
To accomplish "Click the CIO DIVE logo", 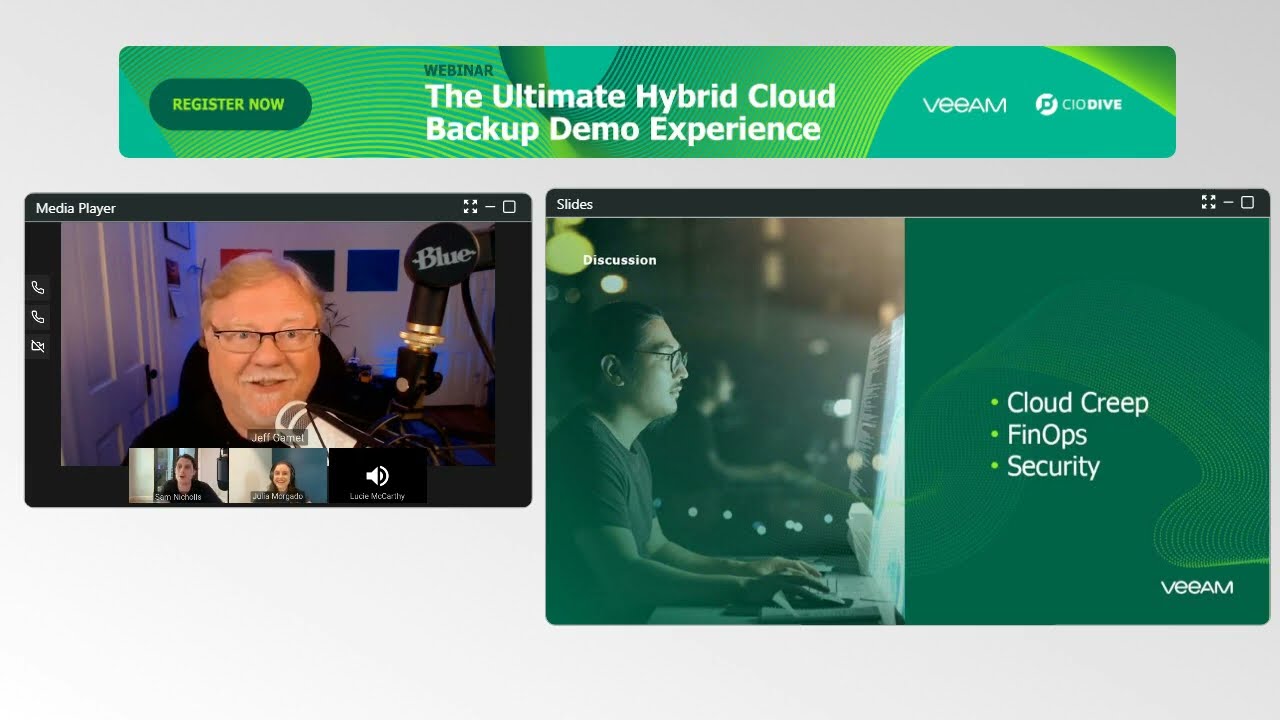I will [1078, 103].
